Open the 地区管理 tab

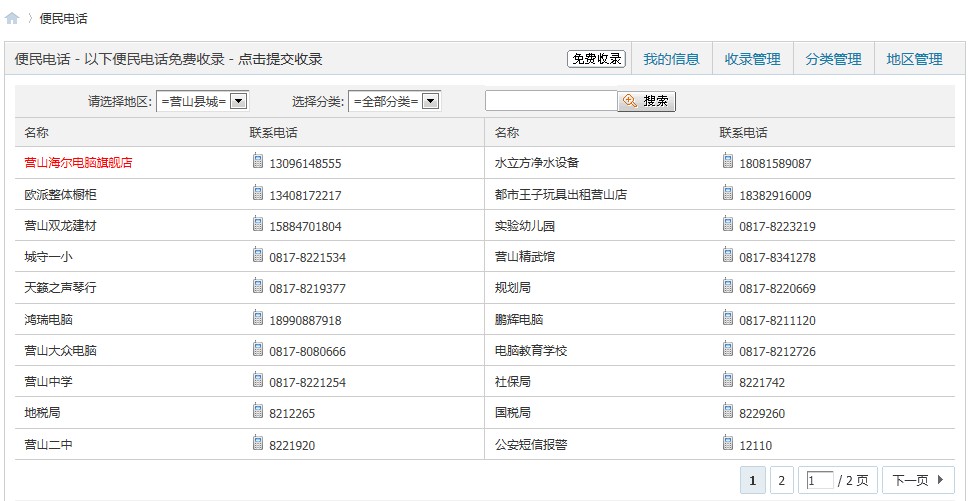coord(914,59)
